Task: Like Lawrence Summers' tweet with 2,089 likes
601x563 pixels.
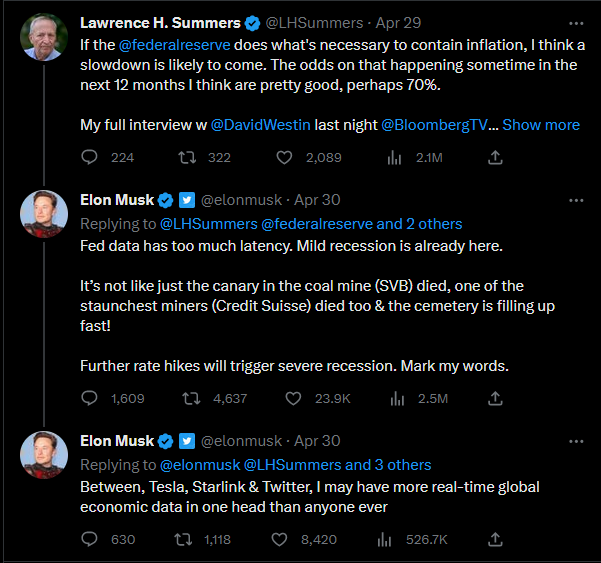Action: (284, 157)
